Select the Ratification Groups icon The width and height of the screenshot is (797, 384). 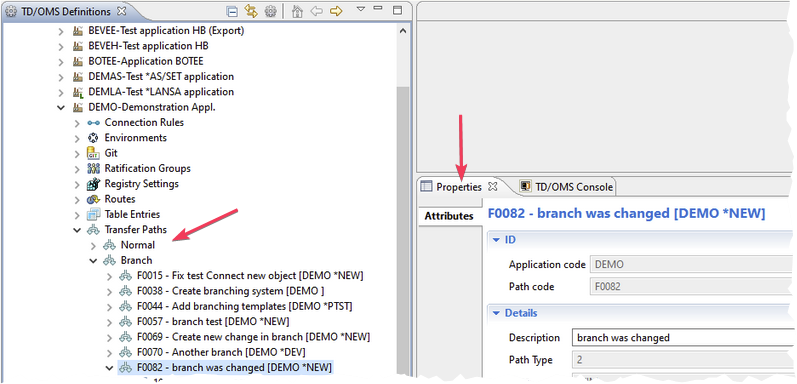tap(93, 168)
